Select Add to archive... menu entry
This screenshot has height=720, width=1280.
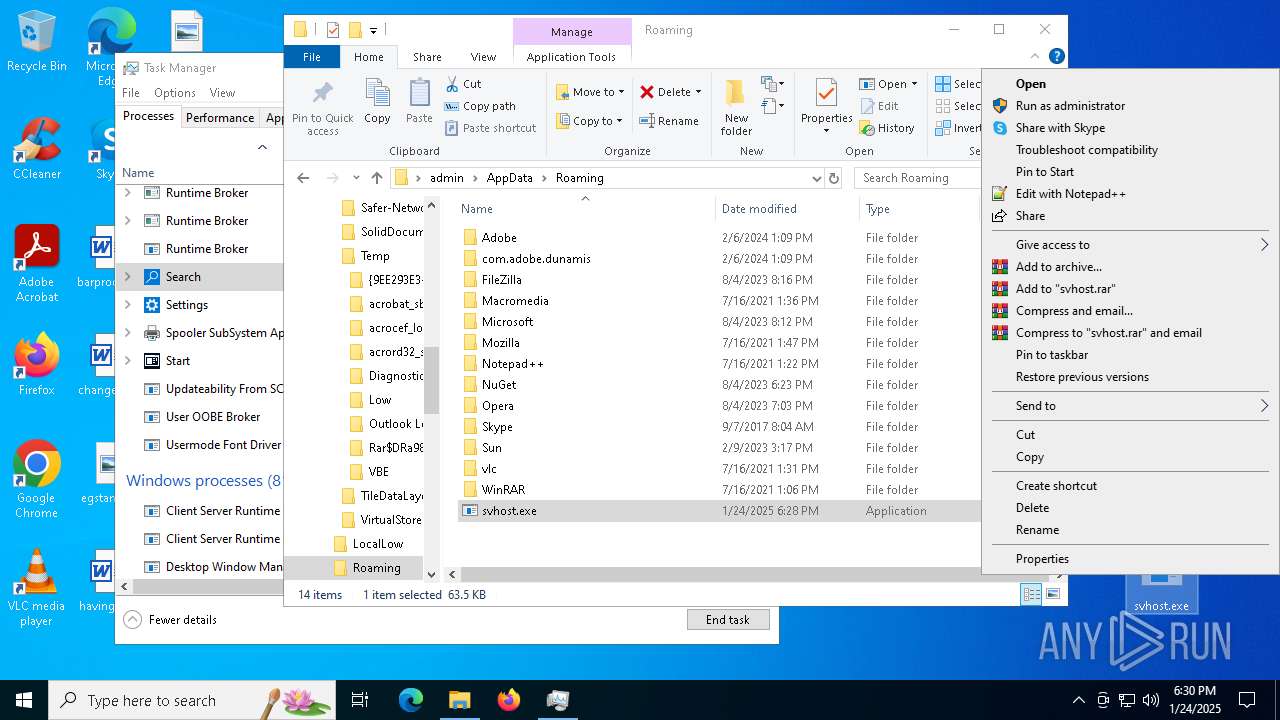pos(1058,267)
